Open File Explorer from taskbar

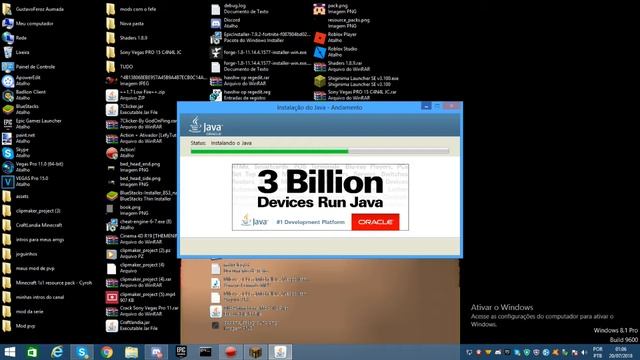pos(131,352)
